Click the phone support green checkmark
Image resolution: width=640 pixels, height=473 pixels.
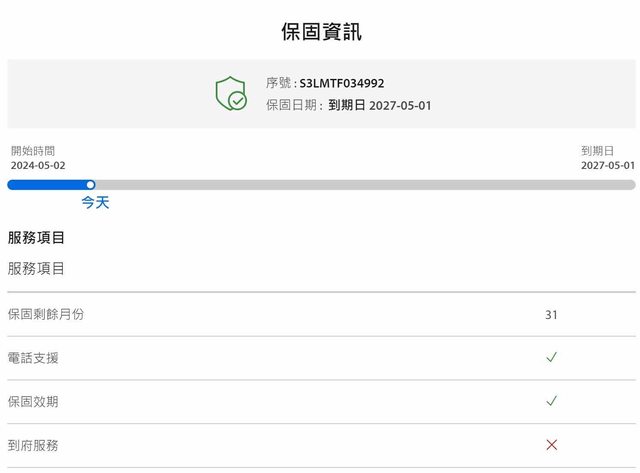click(551, 357)
